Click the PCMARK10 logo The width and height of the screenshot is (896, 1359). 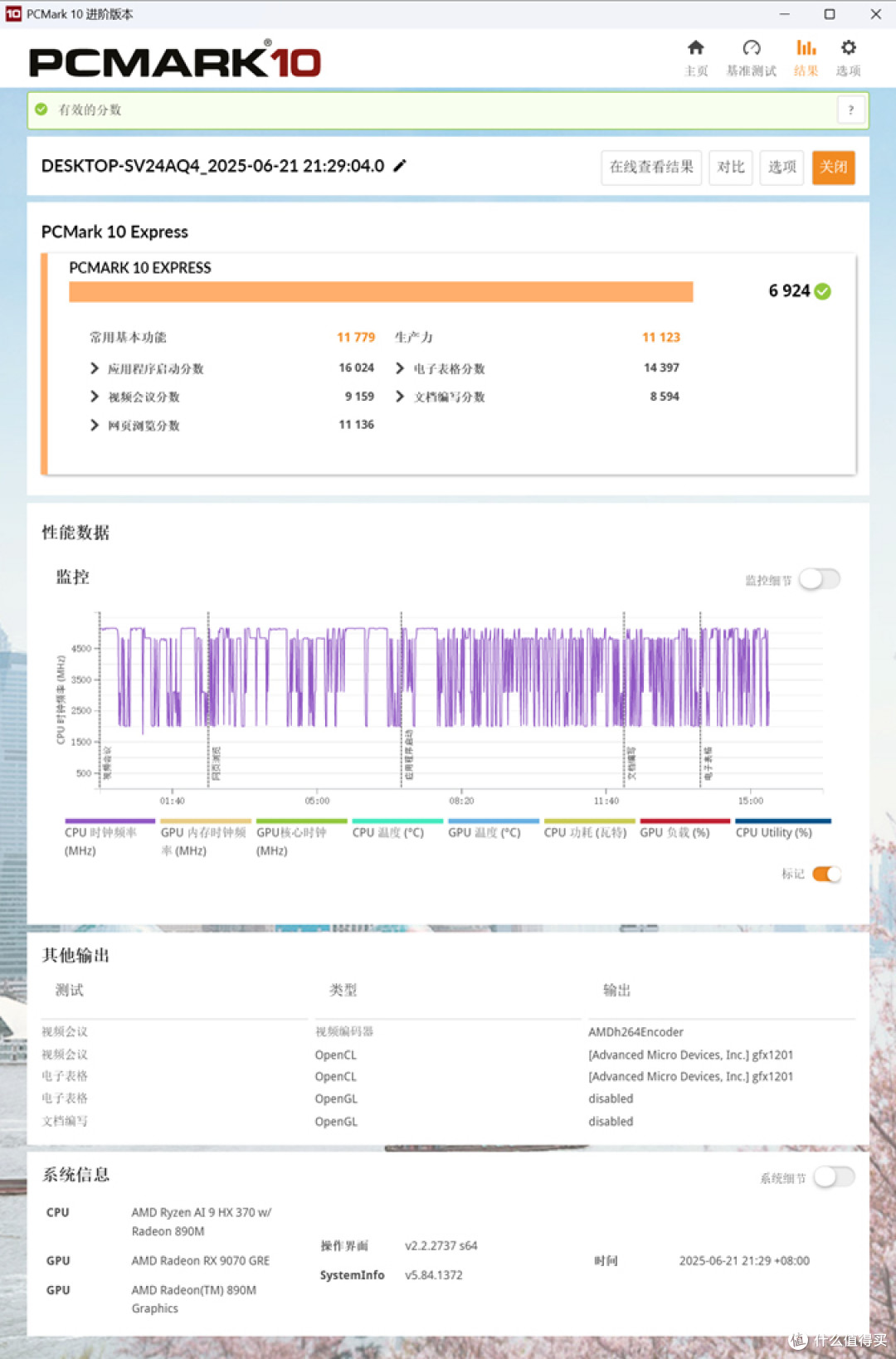pyautogui.click(x=175, y=61)
